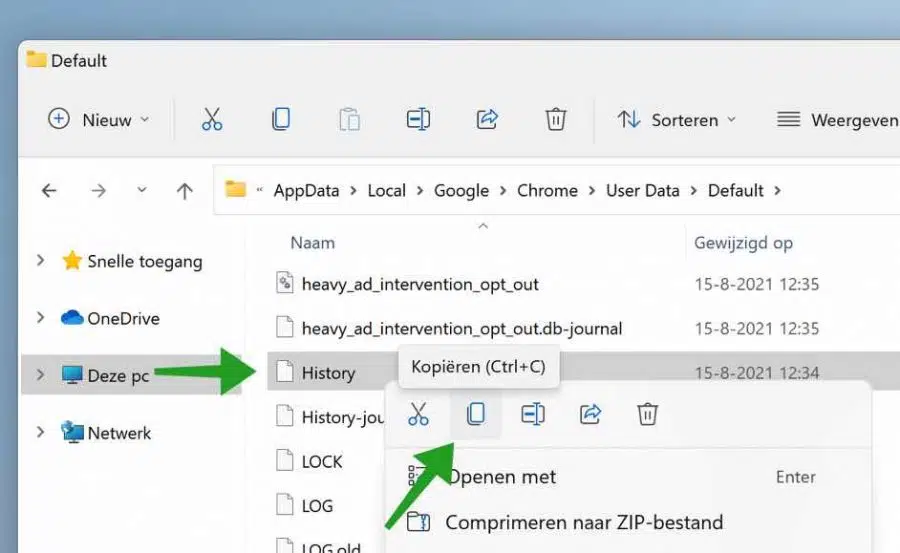Image resolution: width=900 pixels, height=553 pixels.
Task: Click the History-journal file icon
Action: click(x=285, y=416)
